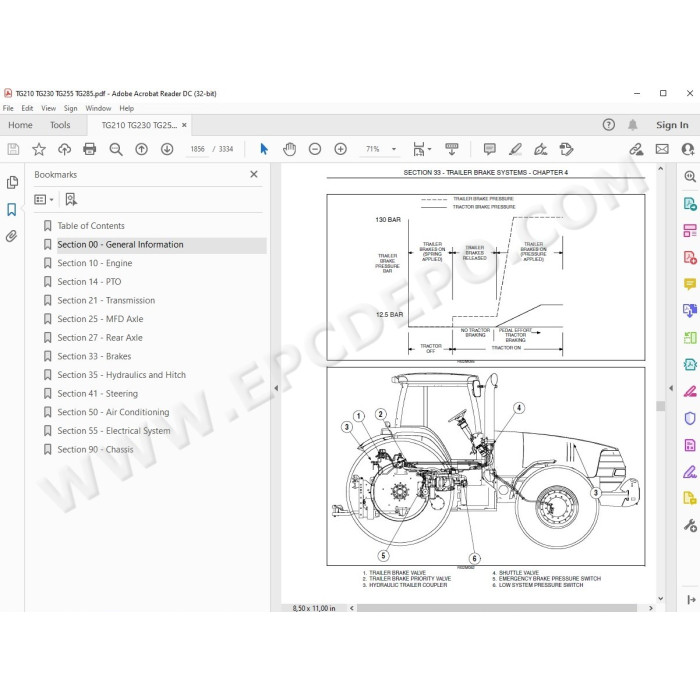The width and height of the screenshot is (700, 700).
Task: Go to Section 14 - PTO bookmark
Action: coord(89,282)
